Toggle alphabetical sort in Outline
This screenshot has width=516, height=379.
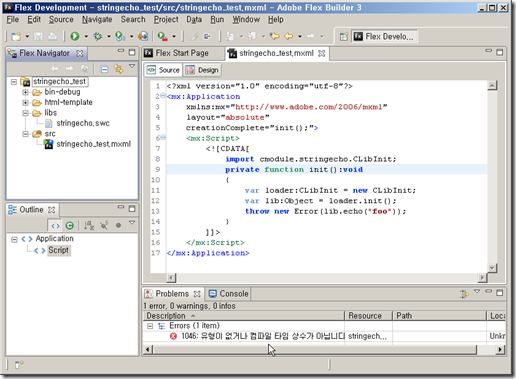coord(89,226)
